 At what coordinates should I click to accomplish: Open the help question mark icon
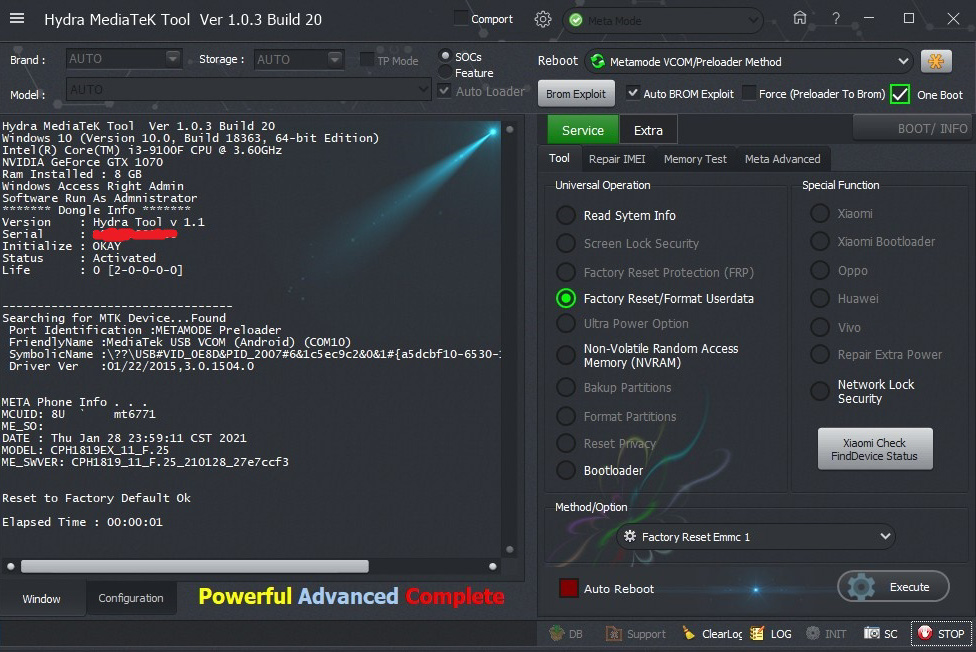pos(836,19)
